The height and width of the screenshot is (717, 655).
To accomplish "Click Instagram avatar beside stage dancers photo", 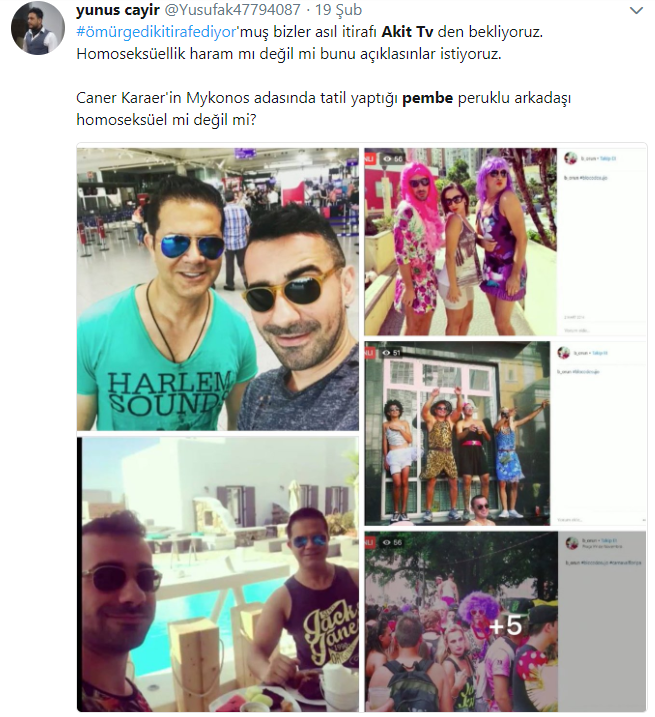I will point(563,353).
